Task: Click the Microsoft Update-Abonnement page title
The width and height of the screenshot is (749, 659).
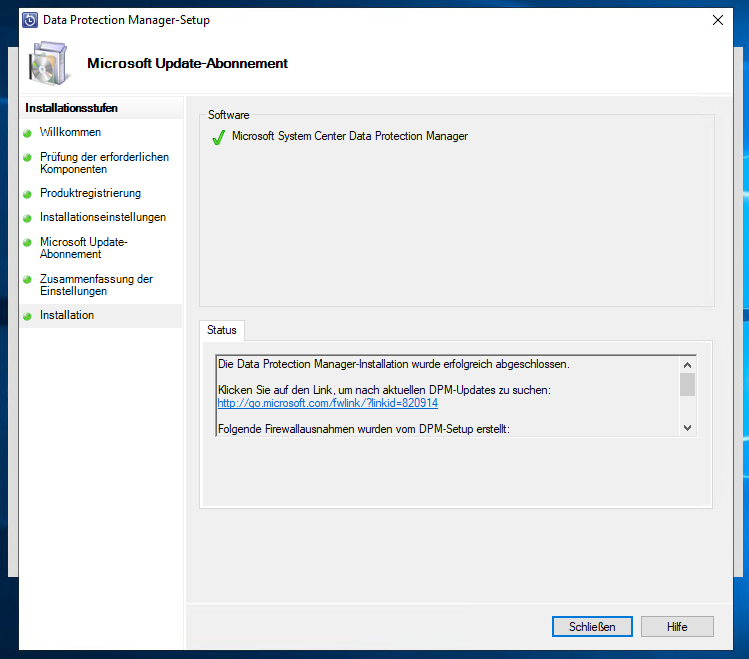Action: click(187, 64)
